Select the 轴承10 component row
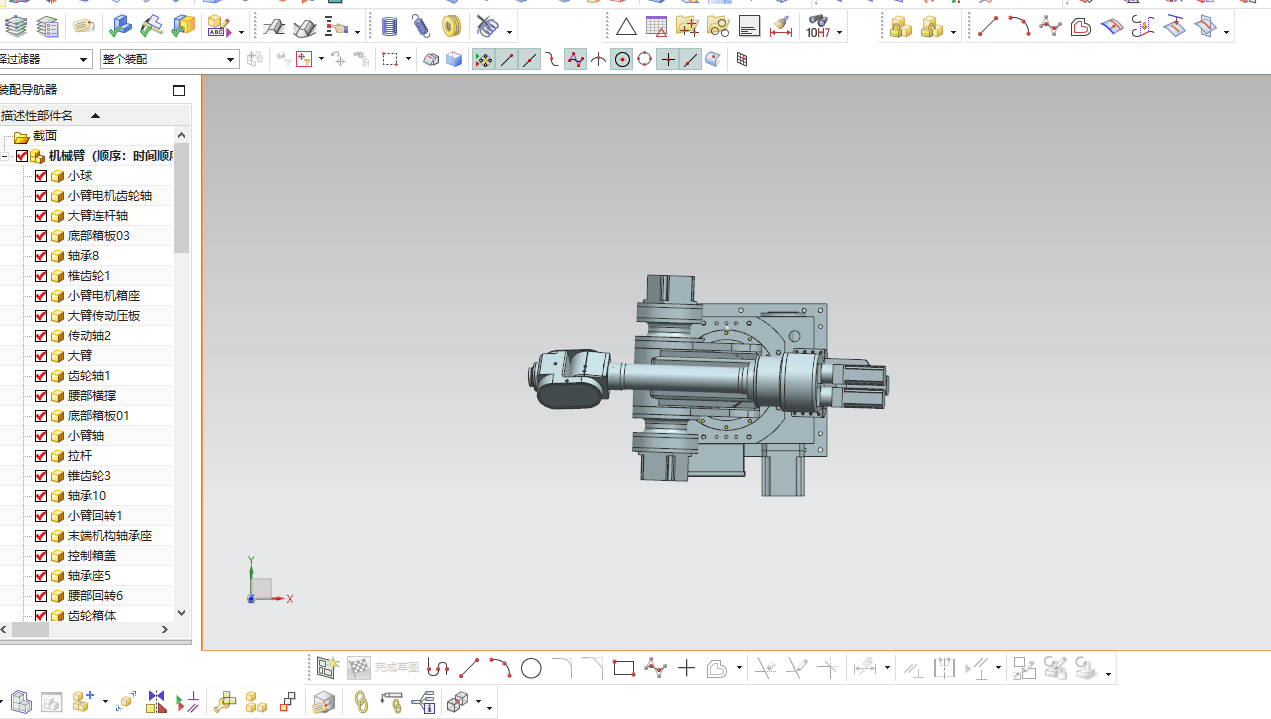 coord(87,496)
